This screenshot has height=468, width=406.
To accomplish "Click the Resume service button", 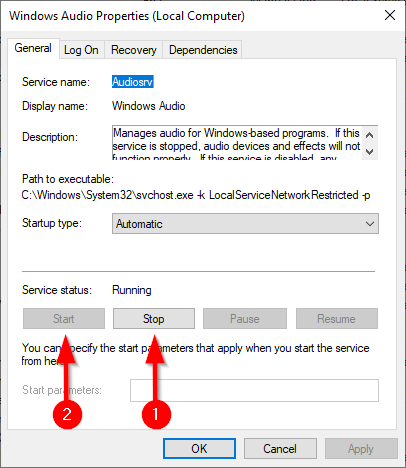I will tap(337, 319).
